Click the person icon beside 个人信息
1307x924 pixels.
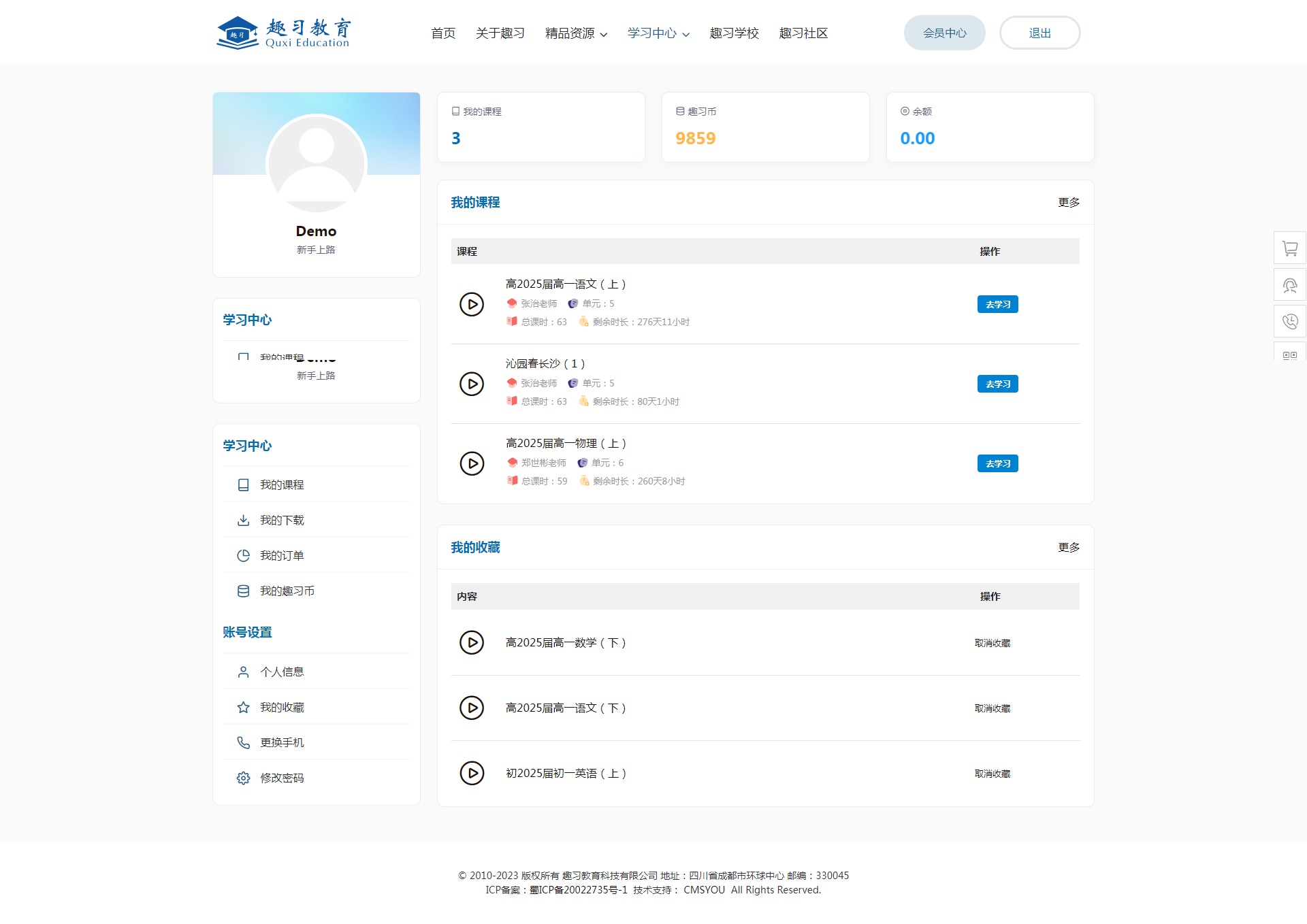[243, 672]
